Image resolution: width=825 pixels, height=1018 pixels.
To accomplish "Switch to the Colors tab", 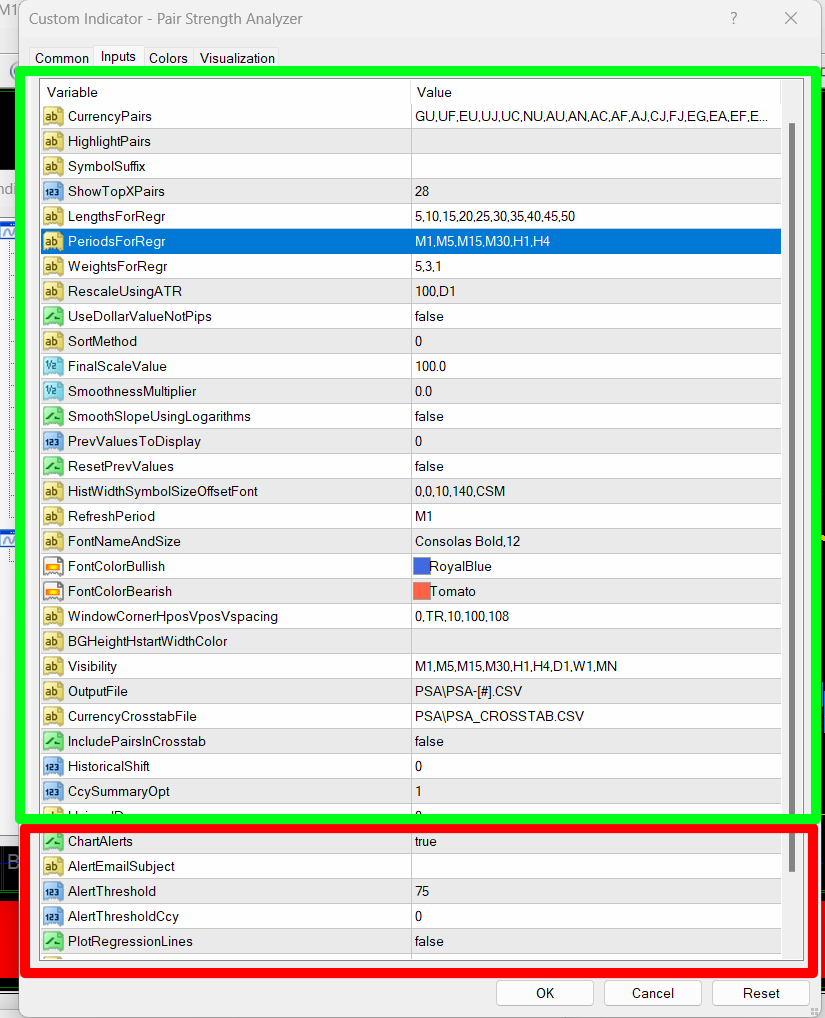I will pyautogui.click(x=168, y=58).
